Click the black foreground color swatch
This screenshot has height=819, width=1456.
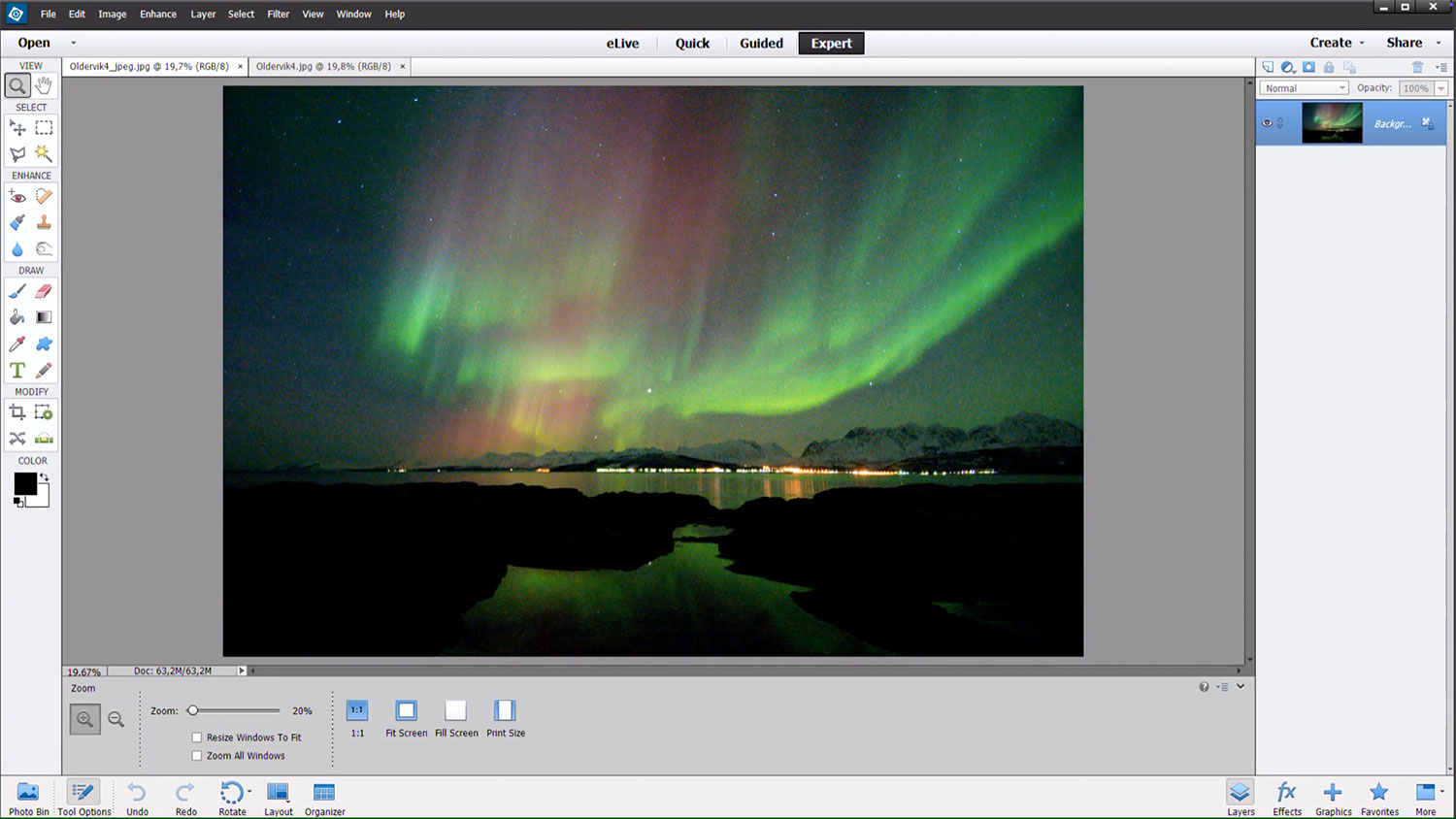tap(24, 483)
